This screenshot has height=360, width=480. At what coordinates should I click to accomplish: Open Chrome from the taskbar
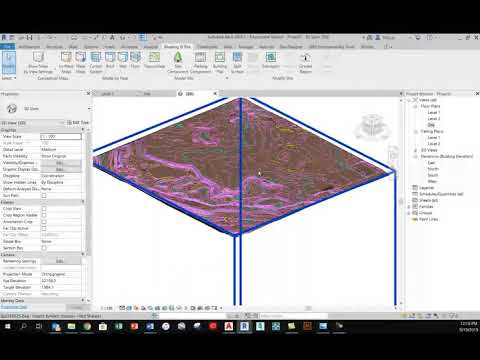(87, 326)
